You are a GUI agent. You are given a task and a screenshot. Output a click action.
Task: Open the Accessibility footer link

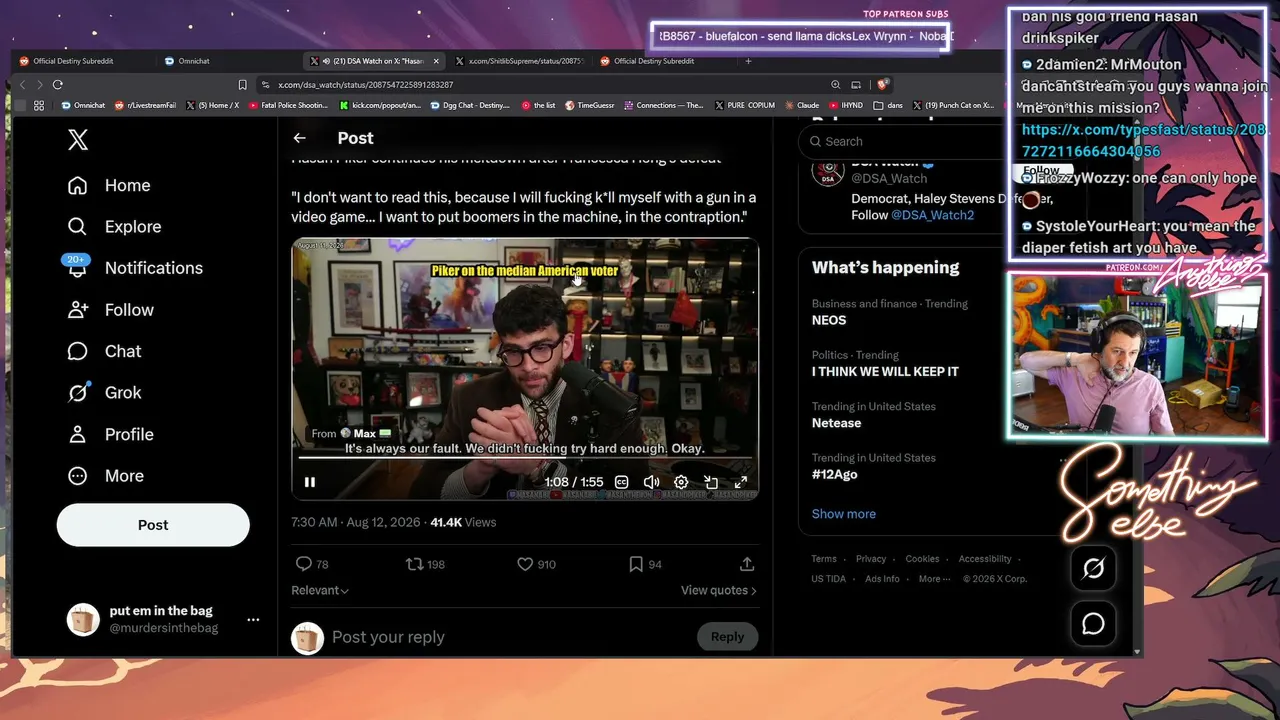pyautogui.click(x=985, y=559)
